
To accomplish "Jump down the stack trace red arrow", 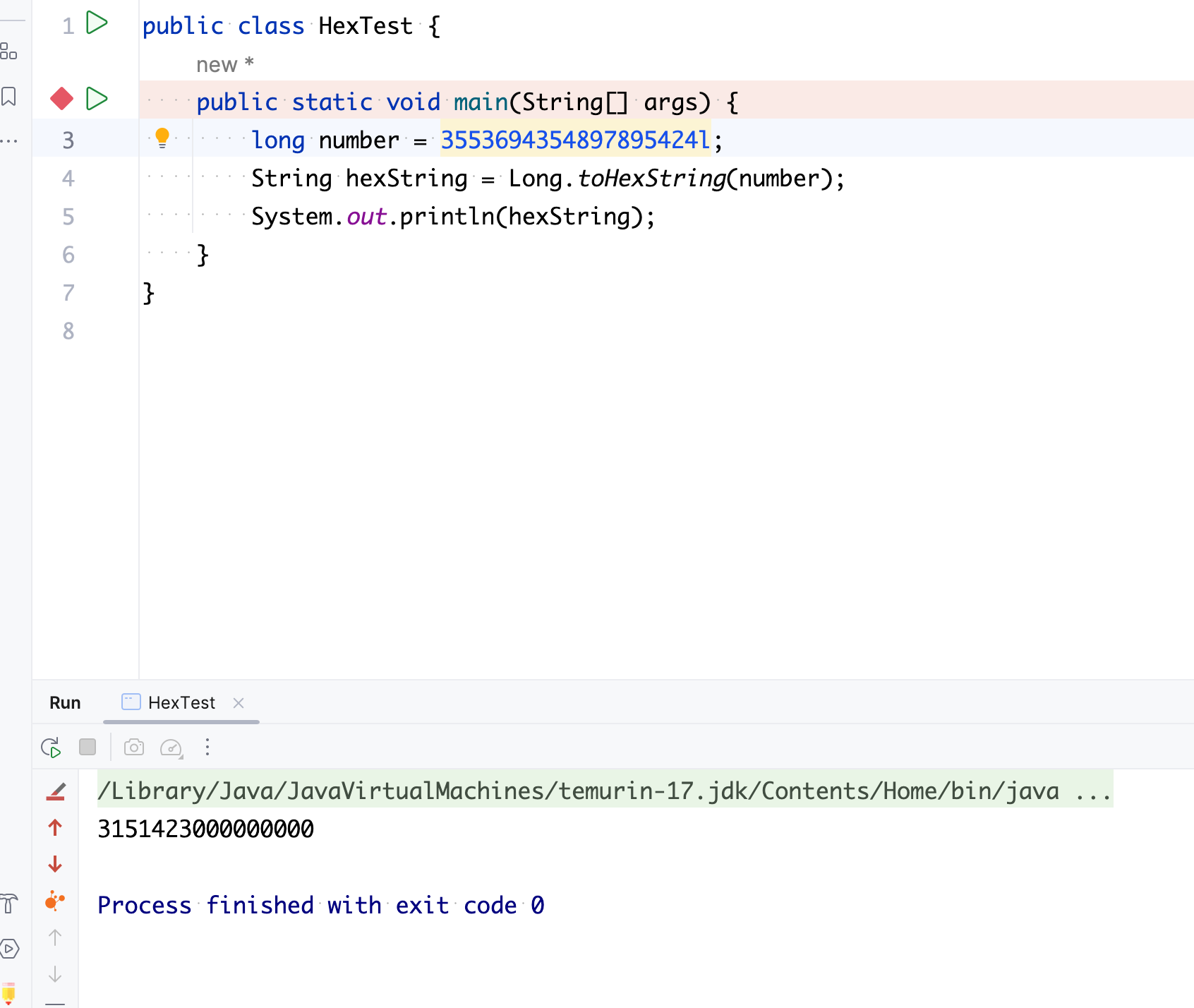I will click(55, 864).
